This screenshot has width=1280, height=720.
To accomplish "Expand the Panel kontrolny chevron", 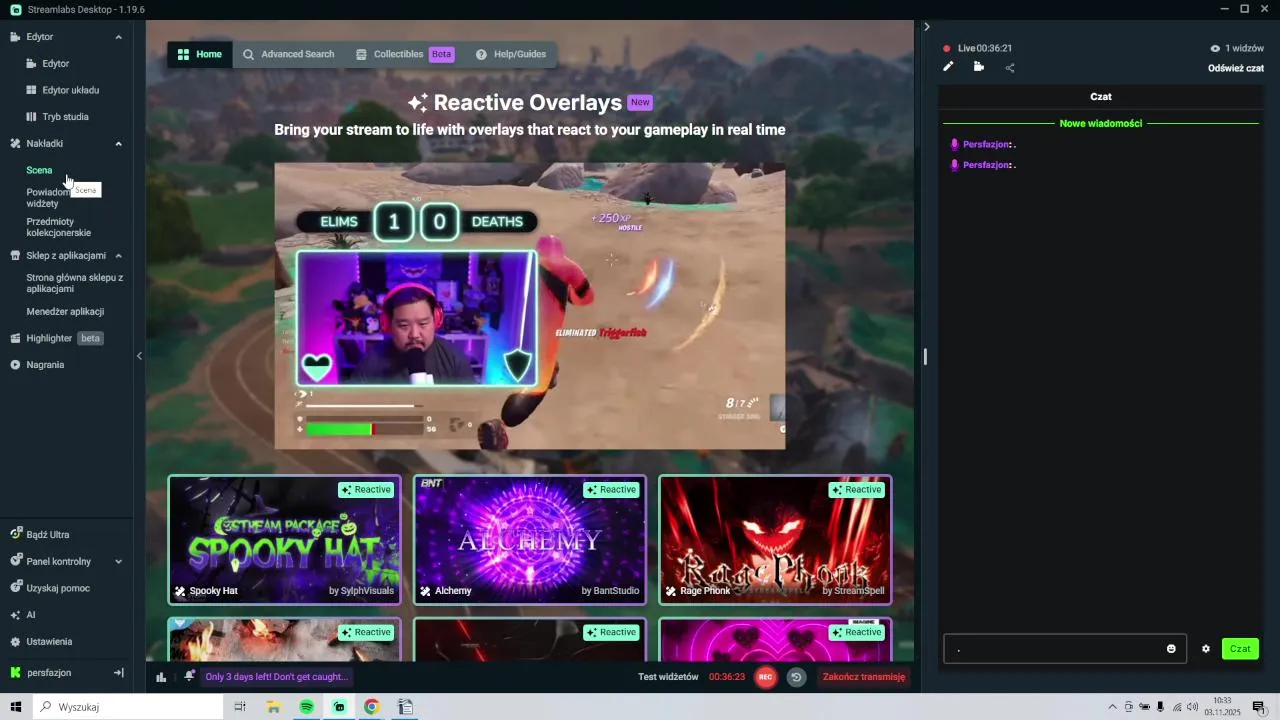I will tap(118, 562).
